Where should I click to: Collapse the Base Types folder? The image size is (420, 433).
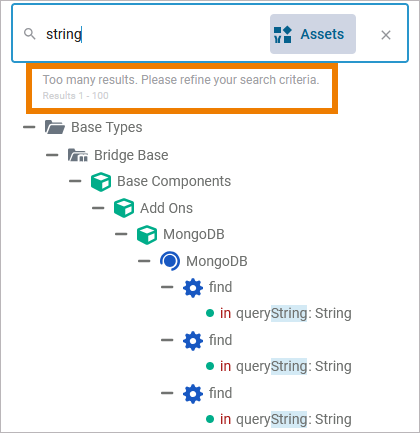tap(29, 127)
